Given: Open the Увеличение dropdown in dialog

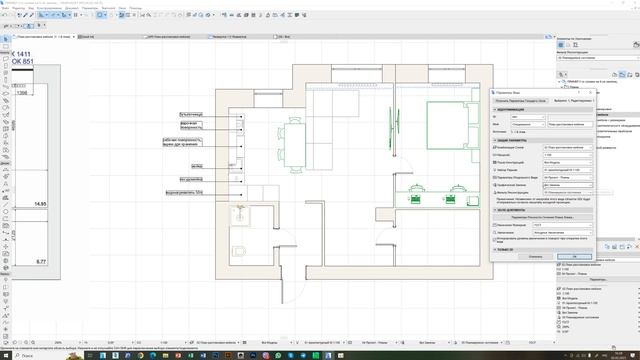Looking at the screenshot, I should pos(562,233).
